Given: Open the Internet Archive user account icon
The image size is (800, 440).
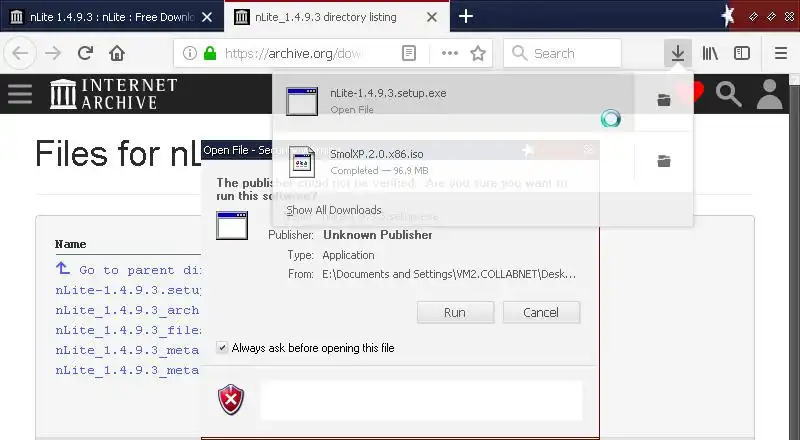Looking at the screenshot, I should pos(769,94).
